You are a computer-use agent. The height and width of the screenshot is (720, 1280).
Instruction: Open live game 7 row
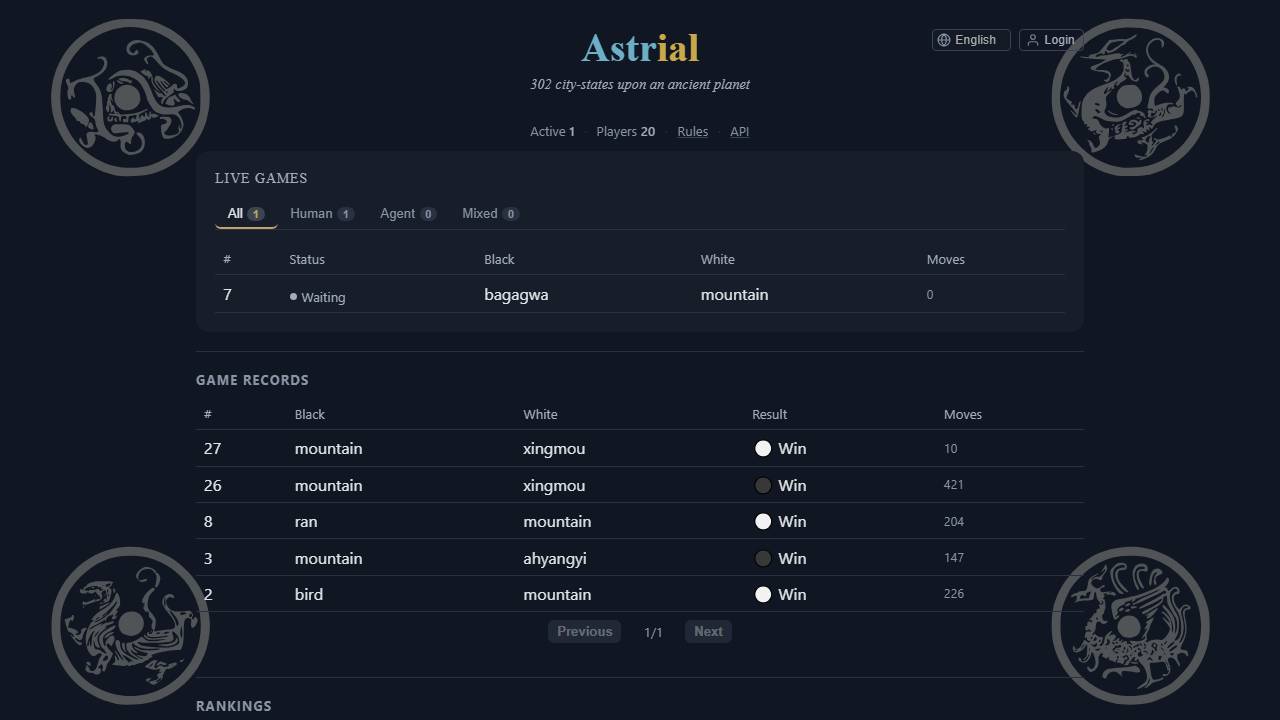[x=640, y=294]
